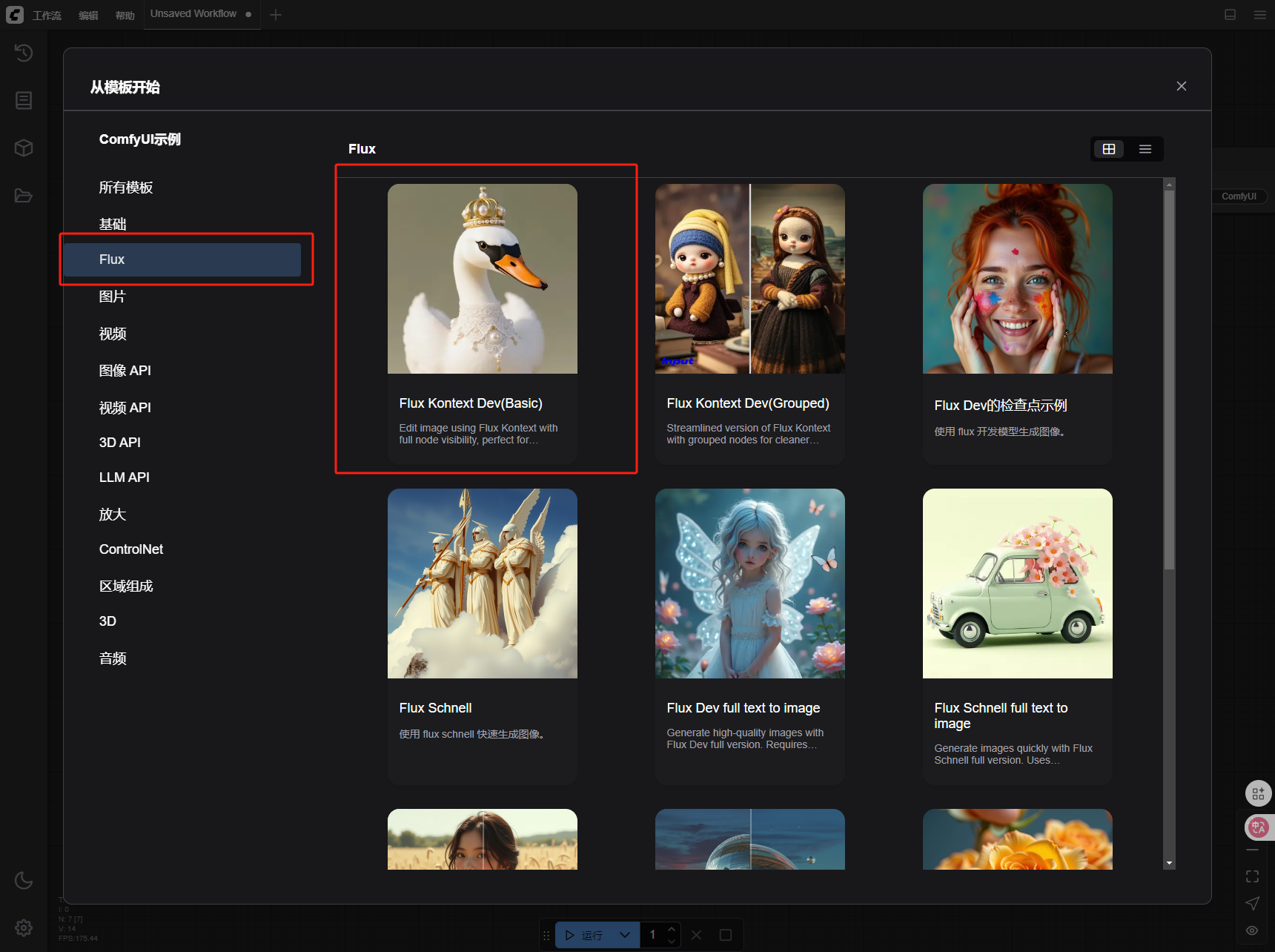Viewport: 1275px width, 952px height.
Task: Click the stop square icon in run bar
Action: pos(726,935)
